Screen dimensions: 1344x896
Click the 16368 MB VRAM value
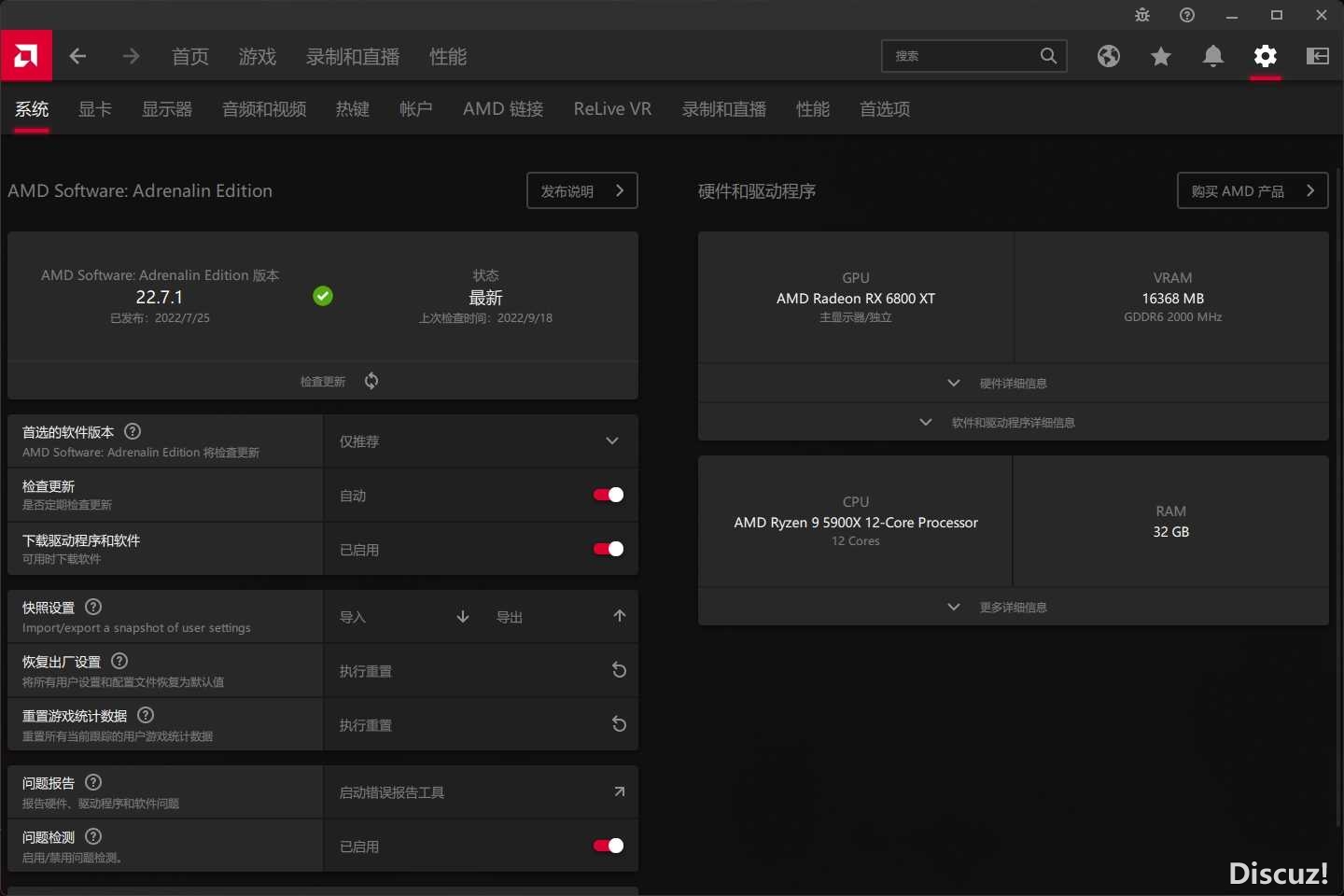1173,299
